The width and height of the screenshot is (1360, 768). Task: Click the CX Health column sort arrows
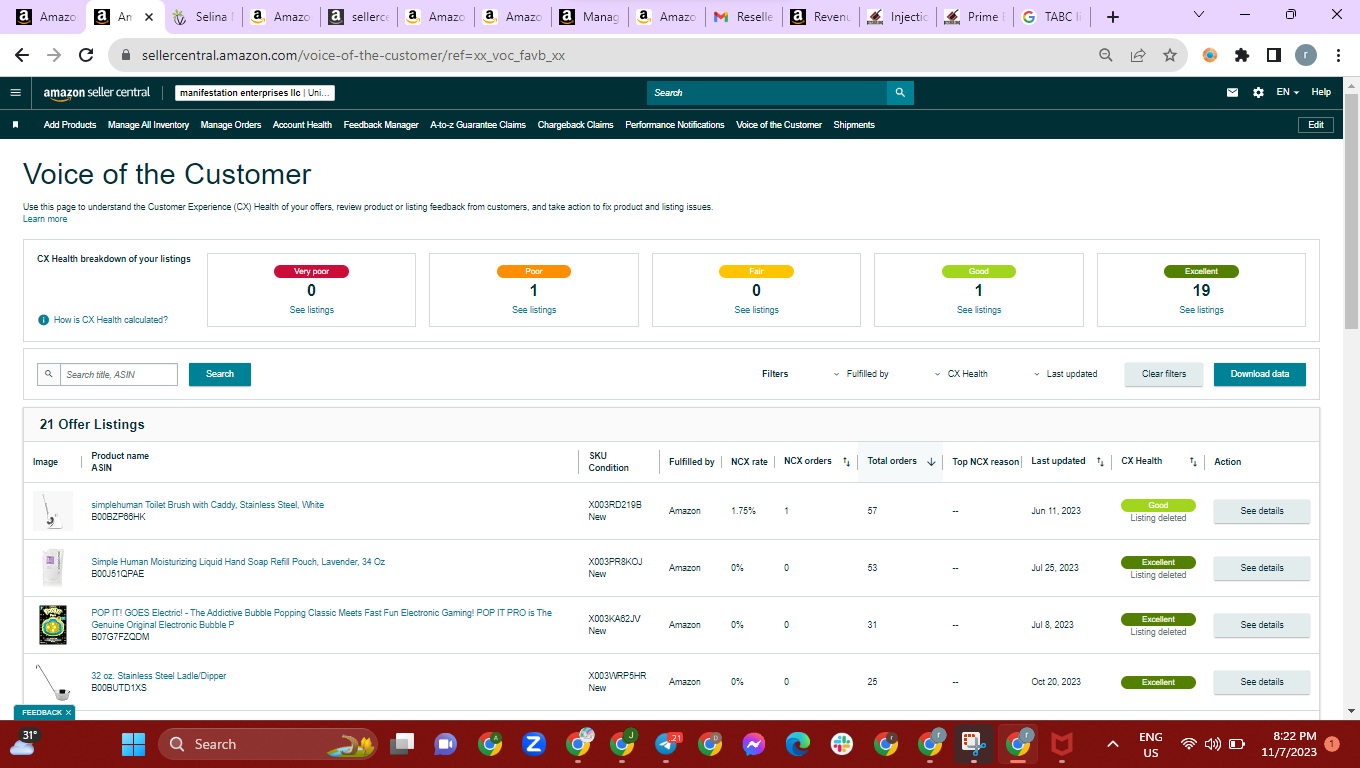coord(1193,462)
